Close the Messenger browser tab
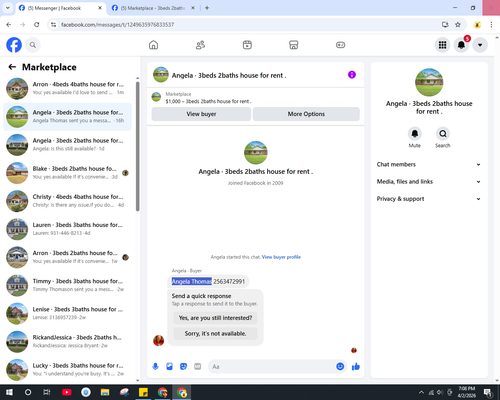Screen dimensions: 500x400 click(x=100, y=8)
